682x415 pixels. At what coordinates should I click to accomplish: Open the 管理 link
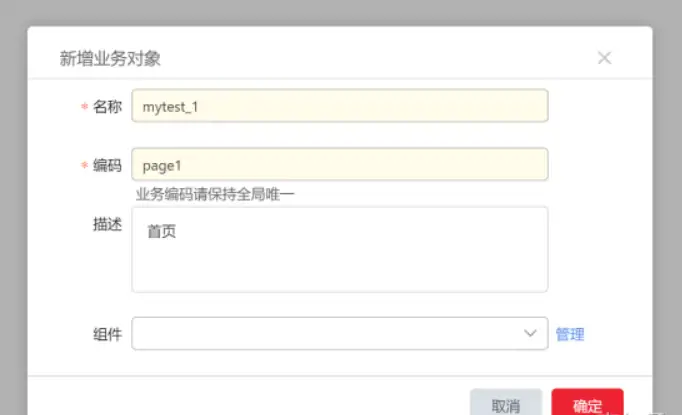[x=570, y=334]
